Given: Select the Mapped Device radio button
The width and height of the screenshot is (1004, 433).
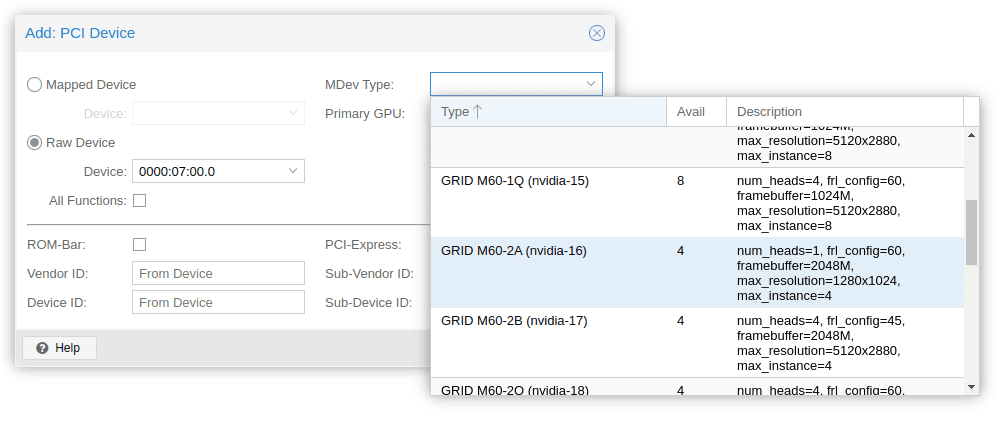Looking at the screenshot, I should click(x=35, y=85).
